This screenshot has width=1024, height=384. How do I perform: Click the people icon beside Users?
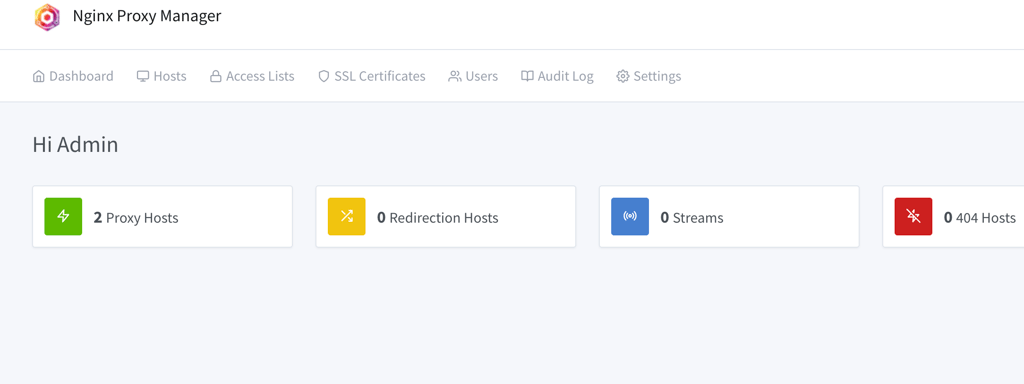pos(455,76)
